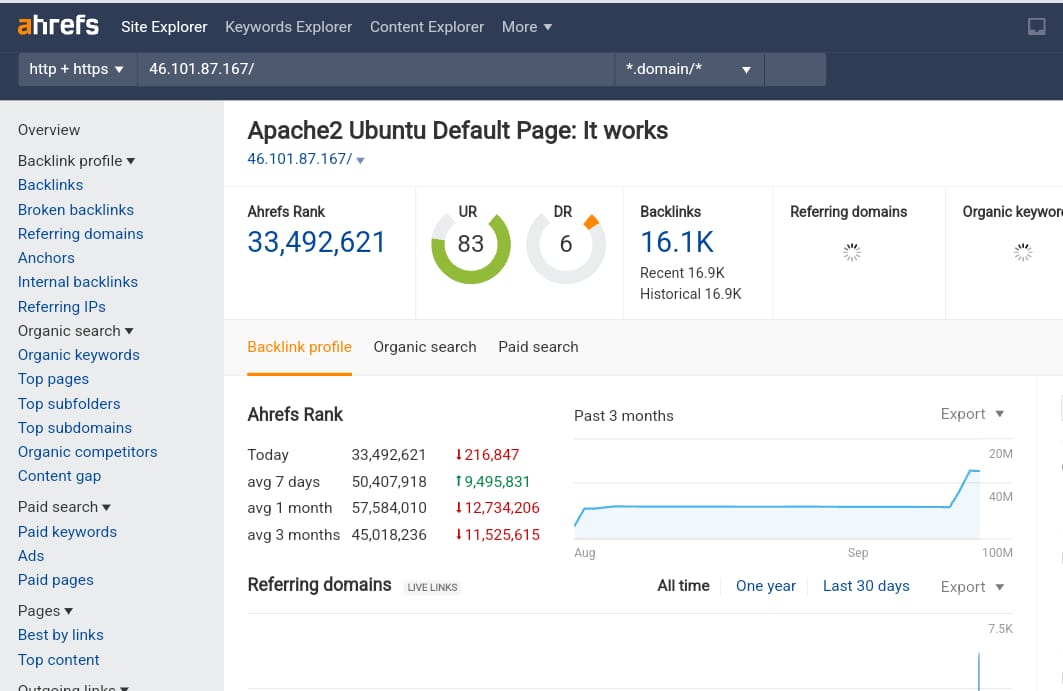This screenshot has height=691, width=1063.
Task: Open Keywords Explorer from top navigation
Action: click(288, 27)
